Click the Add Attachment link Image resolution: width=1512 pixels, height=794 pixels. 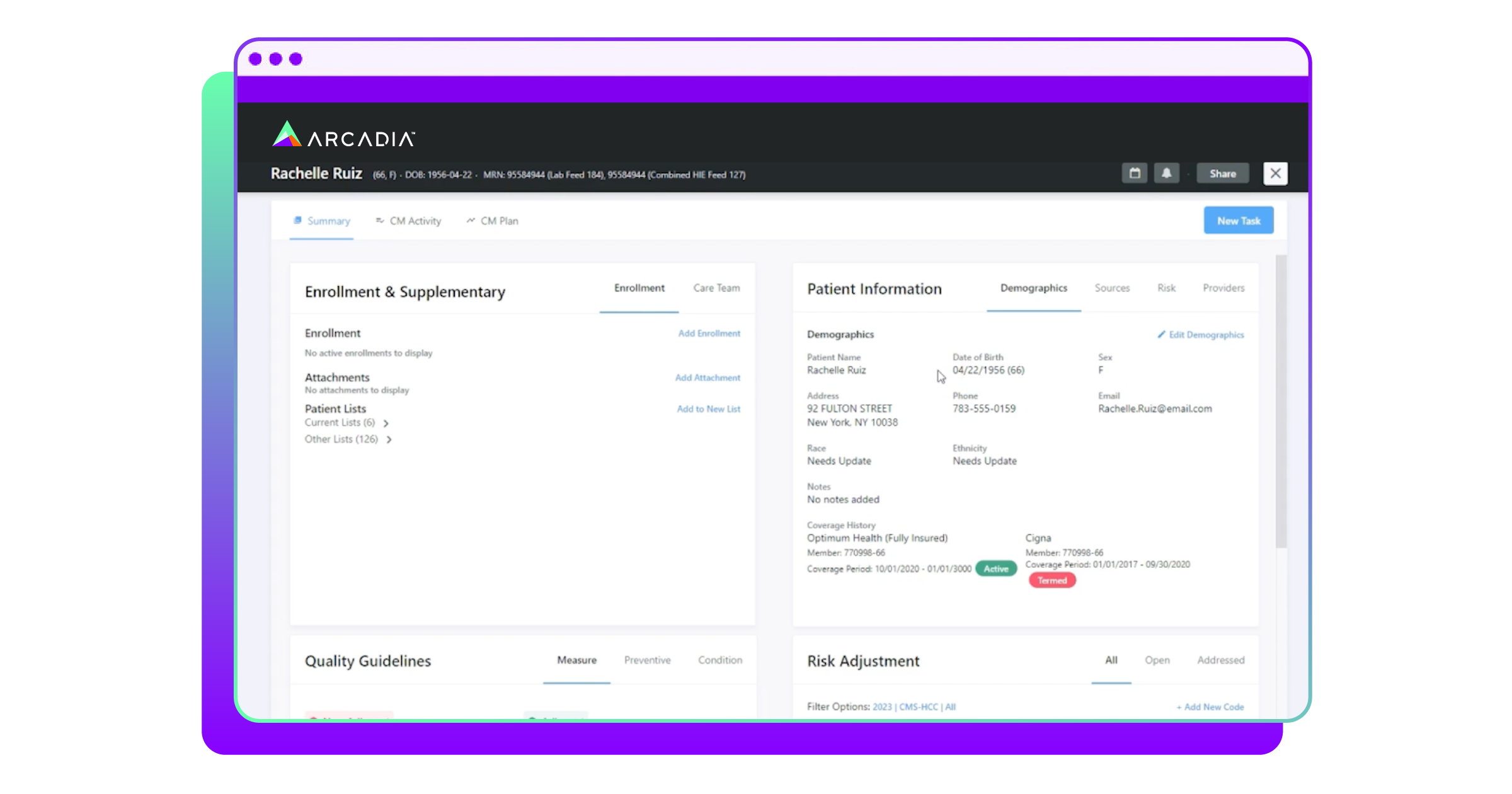[707, 377]
